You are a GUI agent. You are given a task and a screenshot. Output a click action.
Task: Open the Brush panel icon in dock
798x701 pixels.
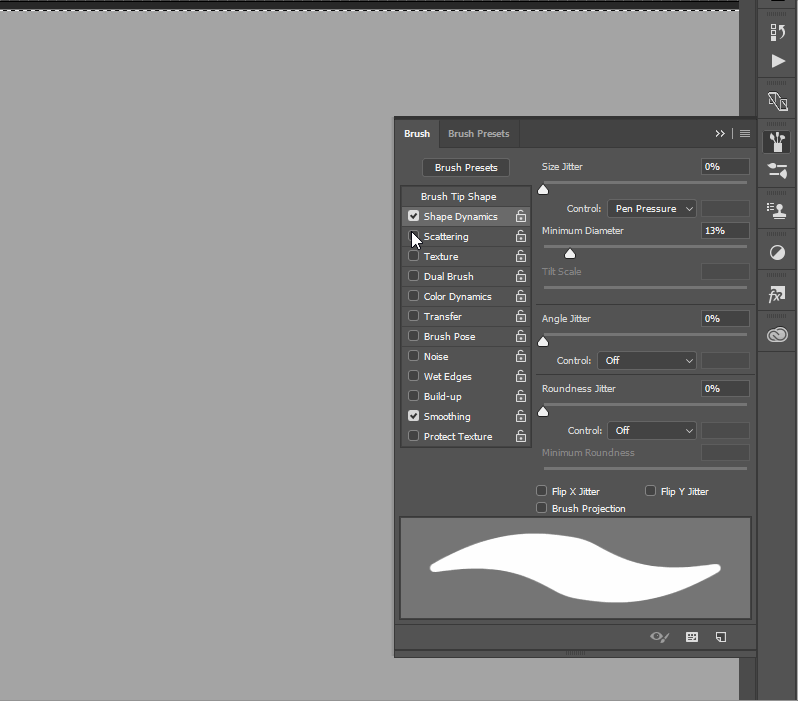(777, 142)
